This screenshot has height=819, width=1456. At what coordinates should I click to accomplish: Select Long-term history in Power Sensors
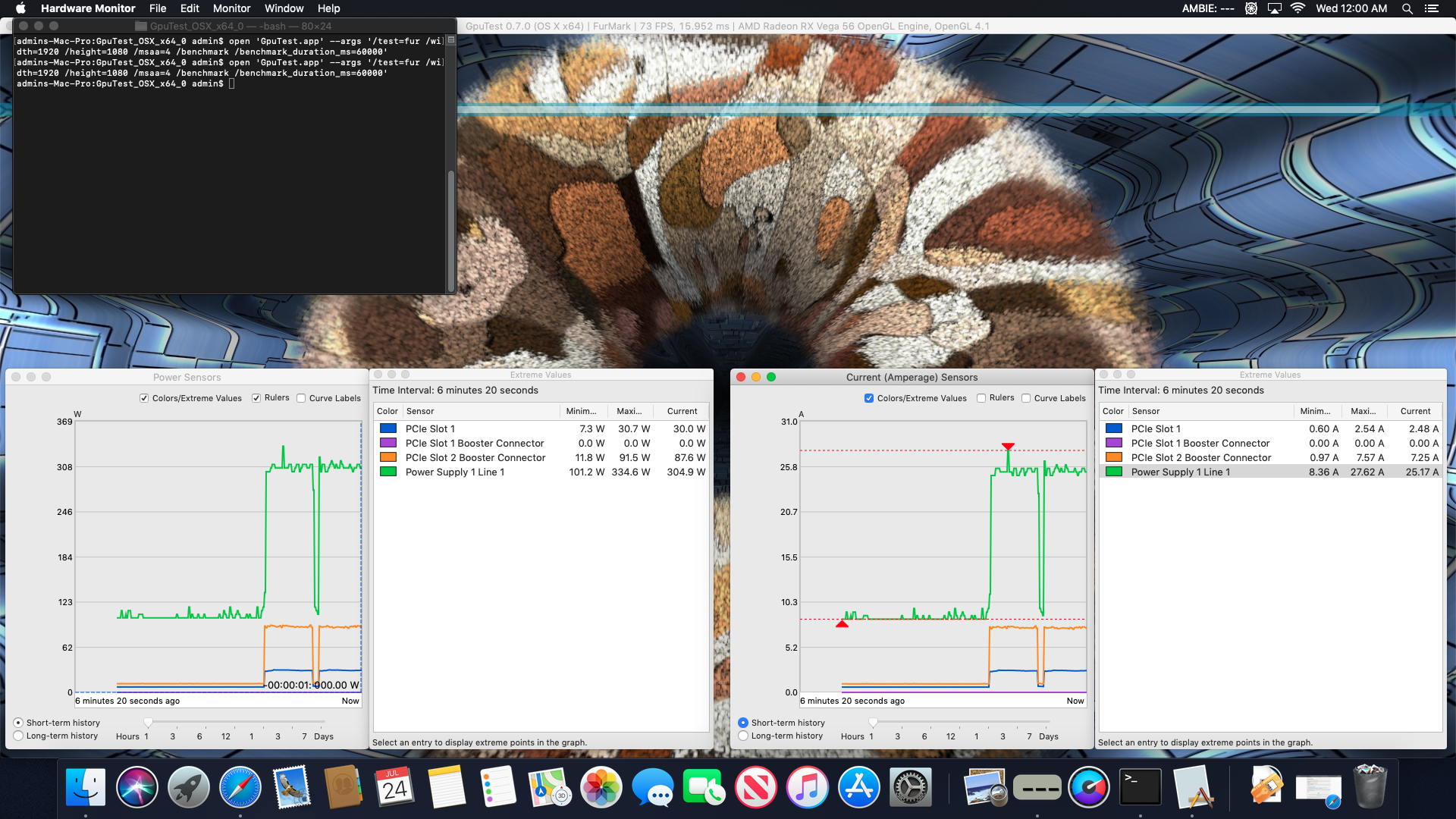19,736
